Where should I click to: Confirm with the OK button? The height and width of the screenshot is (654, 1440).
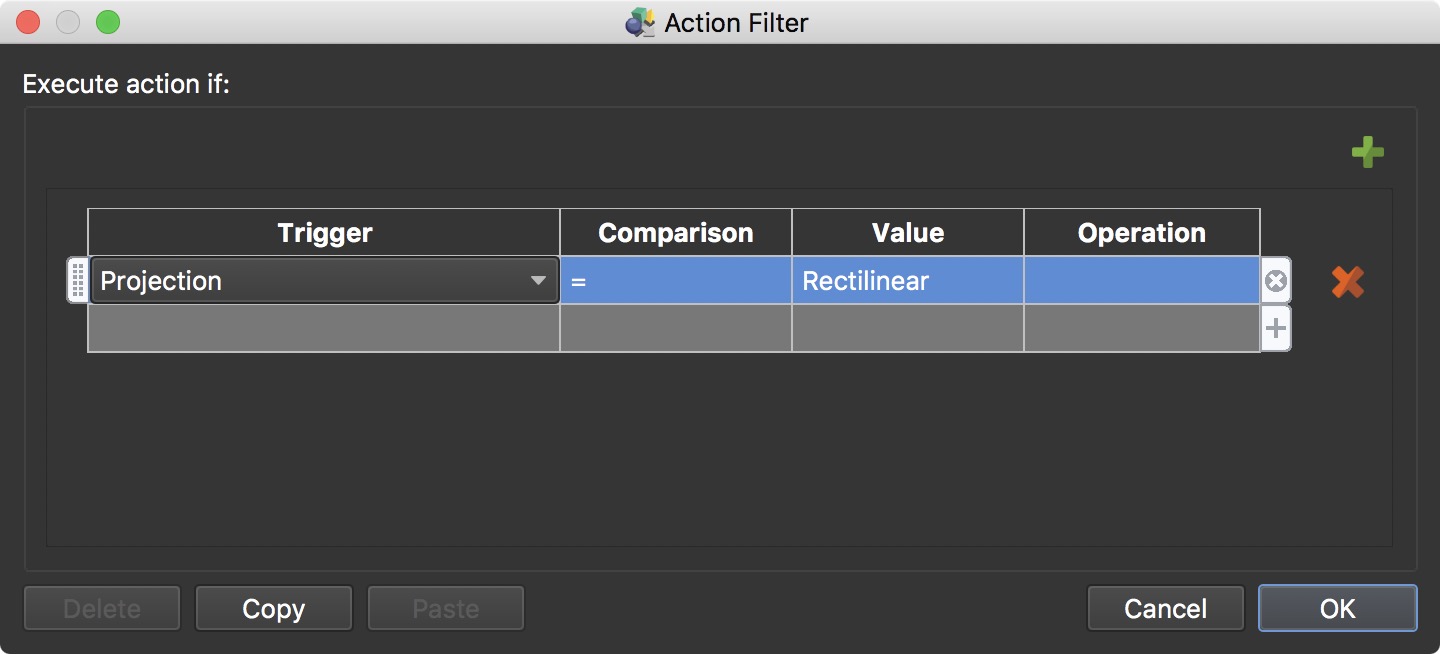pyautogui.click(x=1337, y=608)
